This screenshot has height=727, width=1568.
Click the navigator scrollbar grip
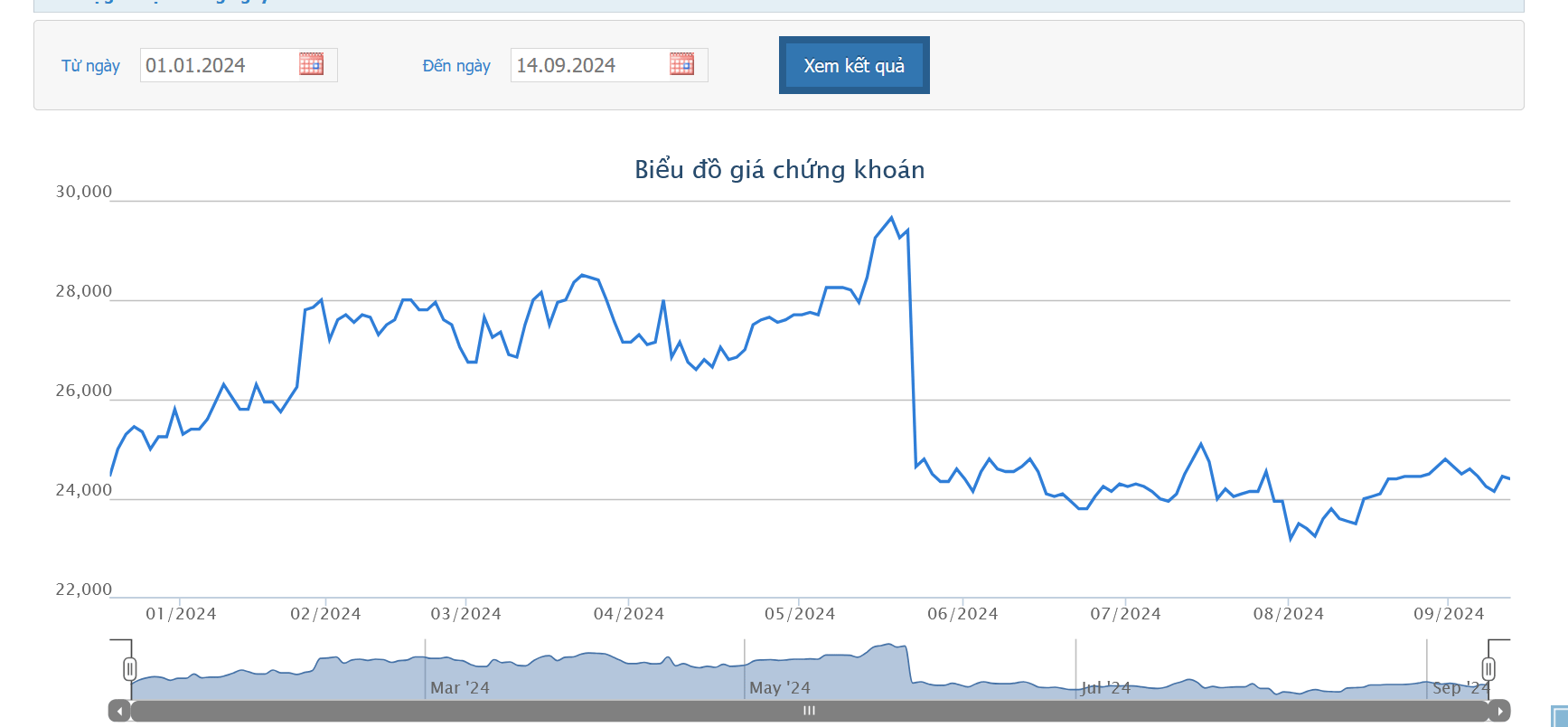[x=809, y=711]
